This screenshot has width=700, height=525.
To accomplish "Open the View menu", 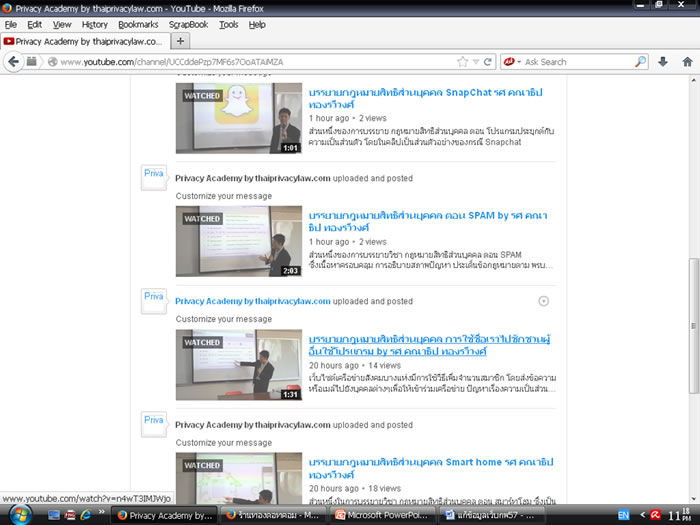I will coord(62,25).
